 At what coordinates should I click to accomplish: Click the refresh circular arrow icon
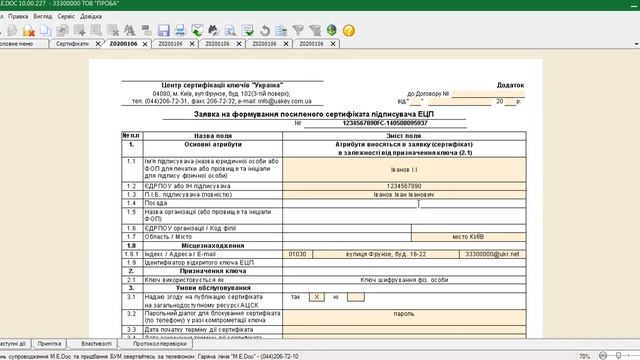tap(264, 31)
